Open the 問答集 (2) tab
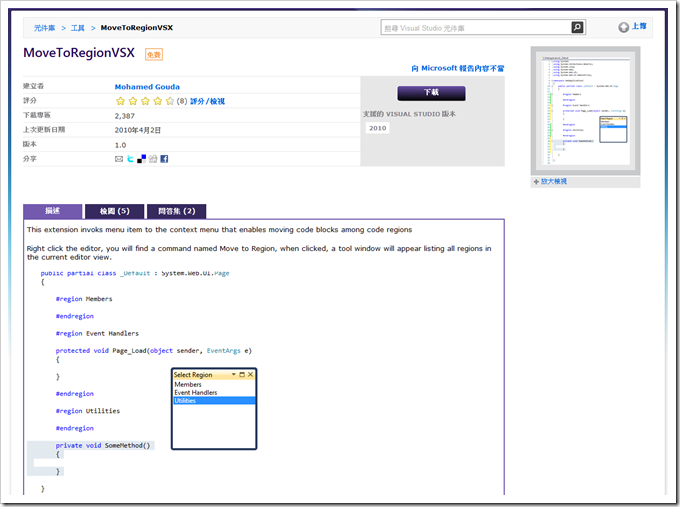680x507 pixels. coord(177,211)
